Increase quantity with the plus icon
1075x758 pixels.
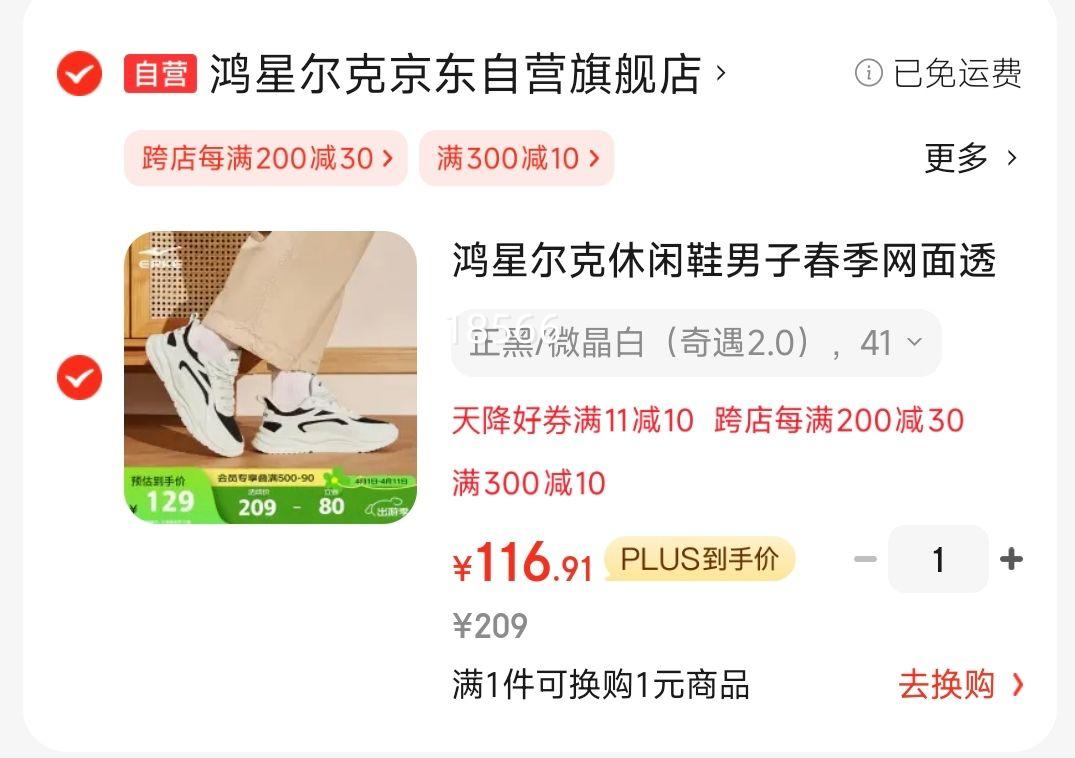(x=1011, y=559)
